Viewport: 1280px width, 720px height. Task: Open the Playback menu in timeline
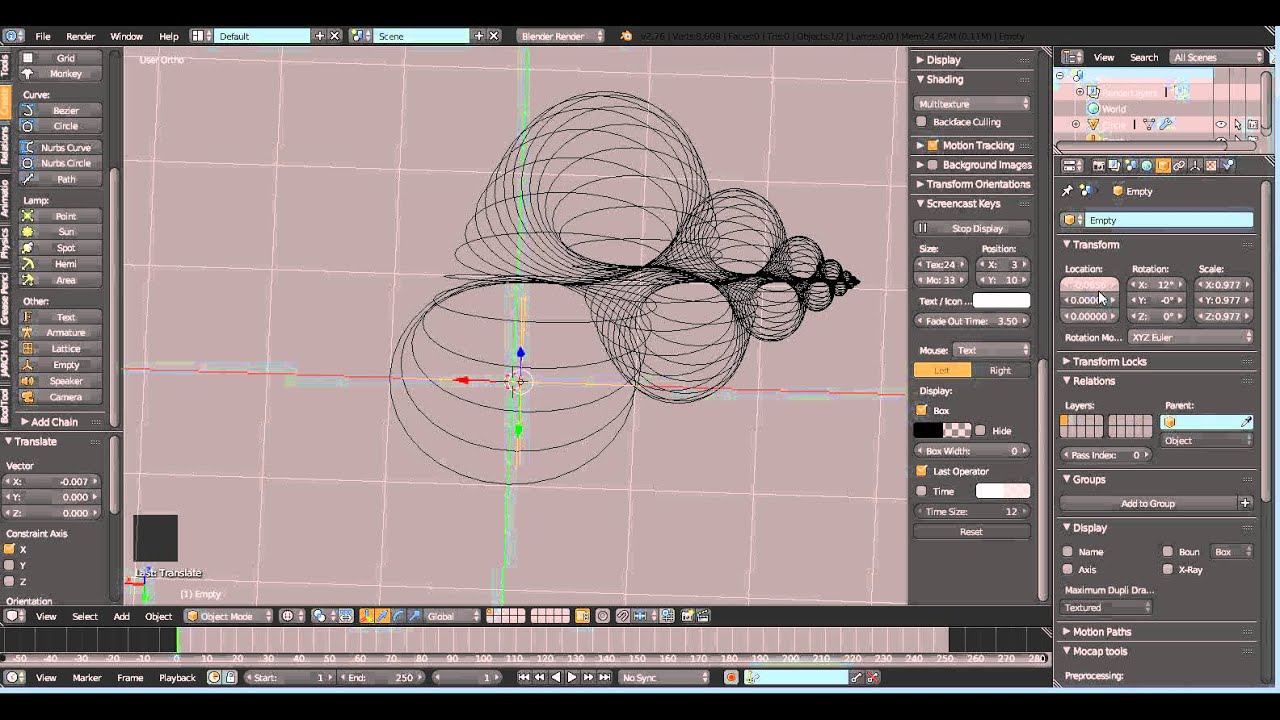coord(177,678)
